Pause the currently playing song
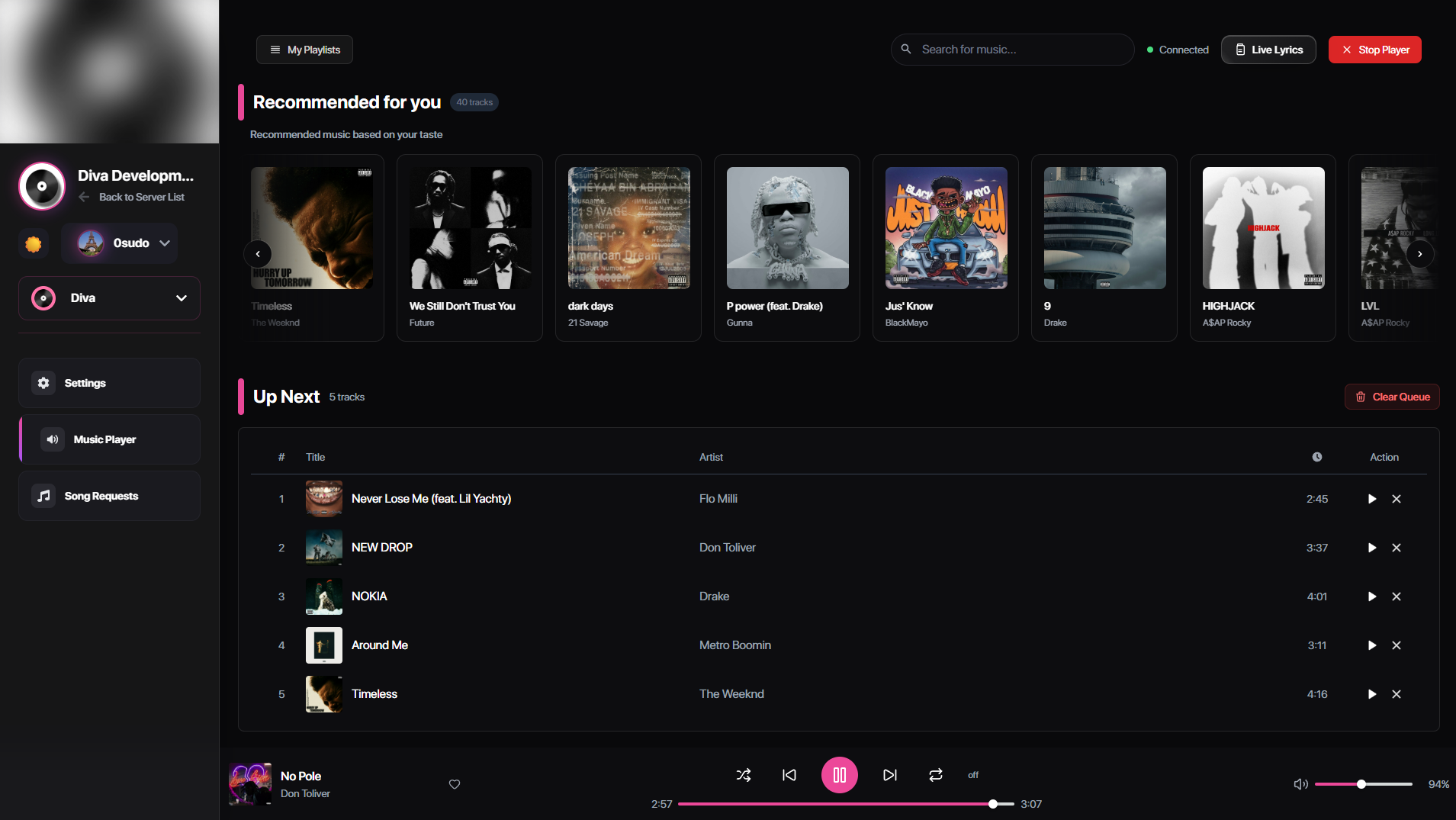The image size is (1456, 820). 839,775
